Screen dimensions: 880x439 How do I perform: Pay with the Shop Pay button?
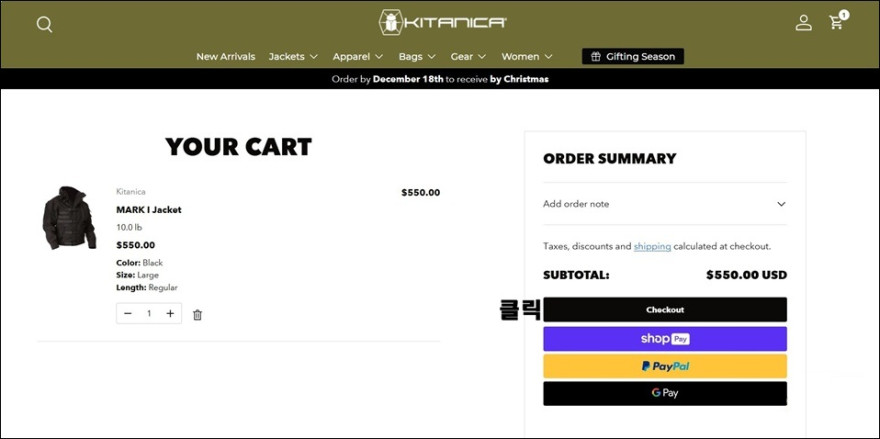(665, 339)
